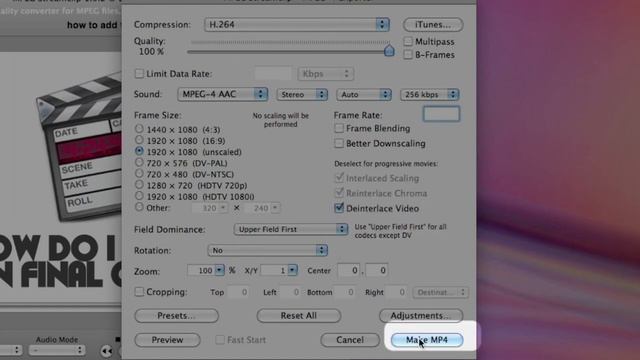Click the second Center coordinate field
Screen dimensions: 640x360
pyautogui.click(x=376, y=270)
